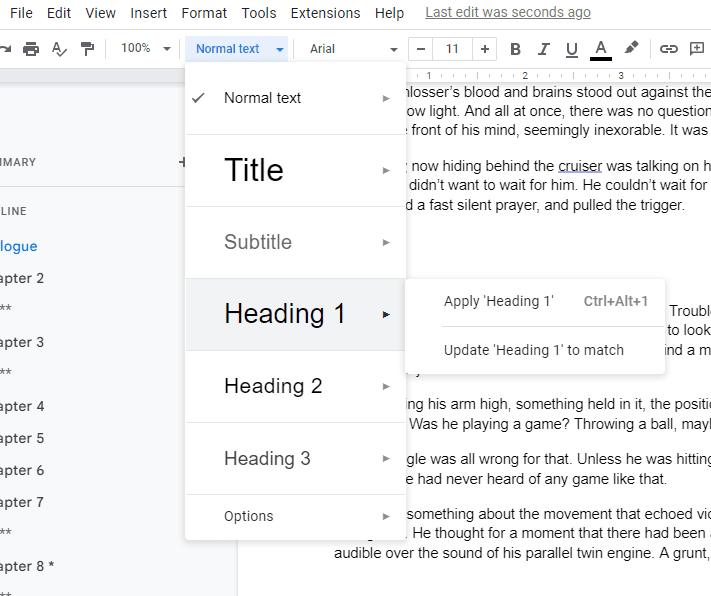Open the Edit menu
Image resolution: width=711 pixels, height=596 pixels.
[59, 13]
